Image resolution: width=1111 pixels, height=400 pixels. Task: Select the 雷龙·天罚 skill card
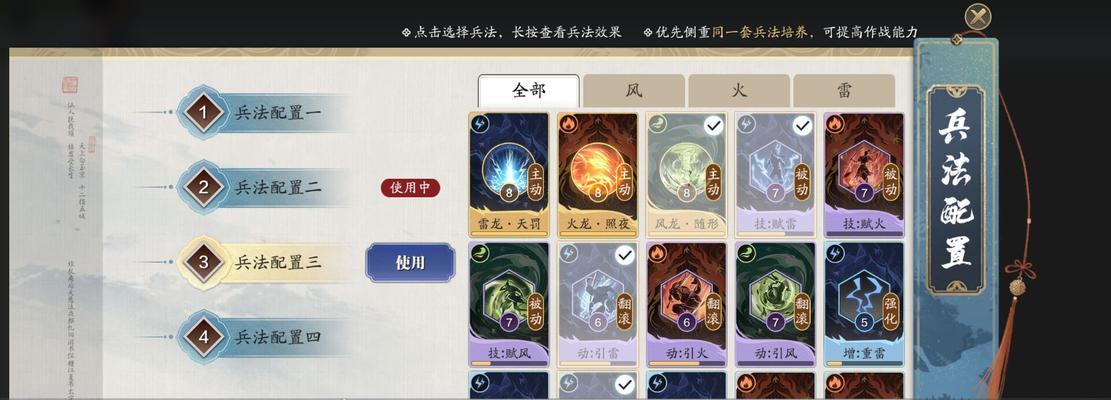[x=508, y=175]
